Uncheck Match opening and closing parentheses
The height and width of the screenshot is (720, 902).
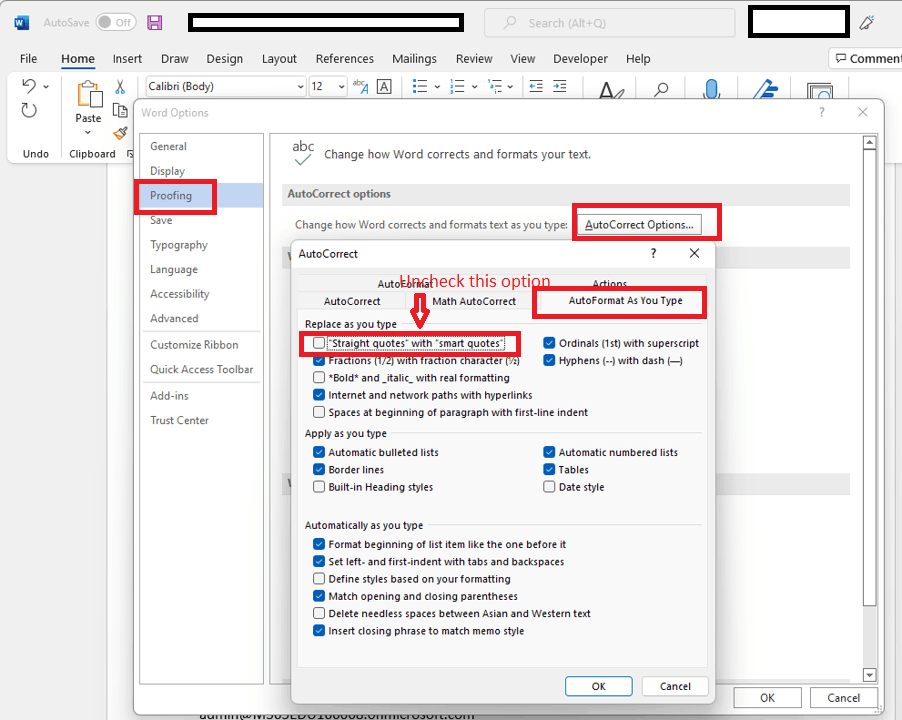(x=319, y=596)
